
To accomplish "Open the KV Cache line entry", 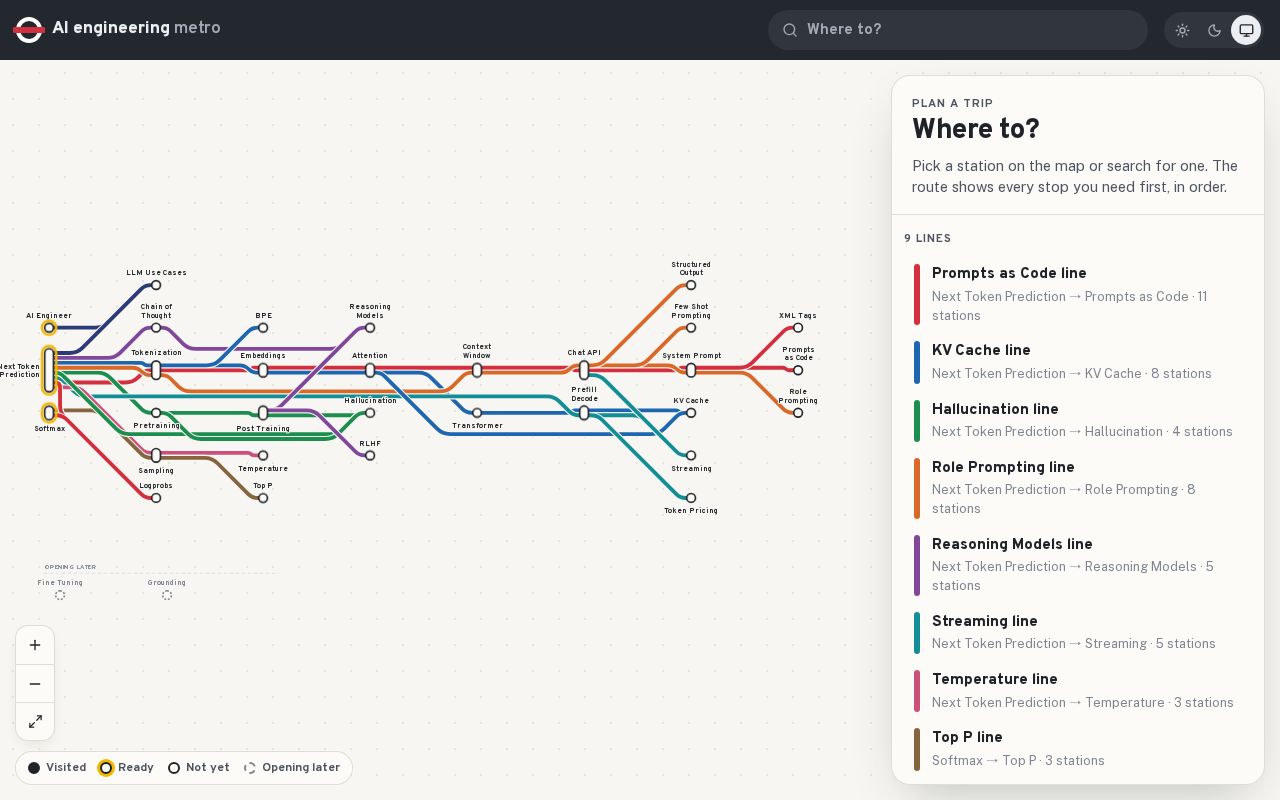I will coord(1078,362).
